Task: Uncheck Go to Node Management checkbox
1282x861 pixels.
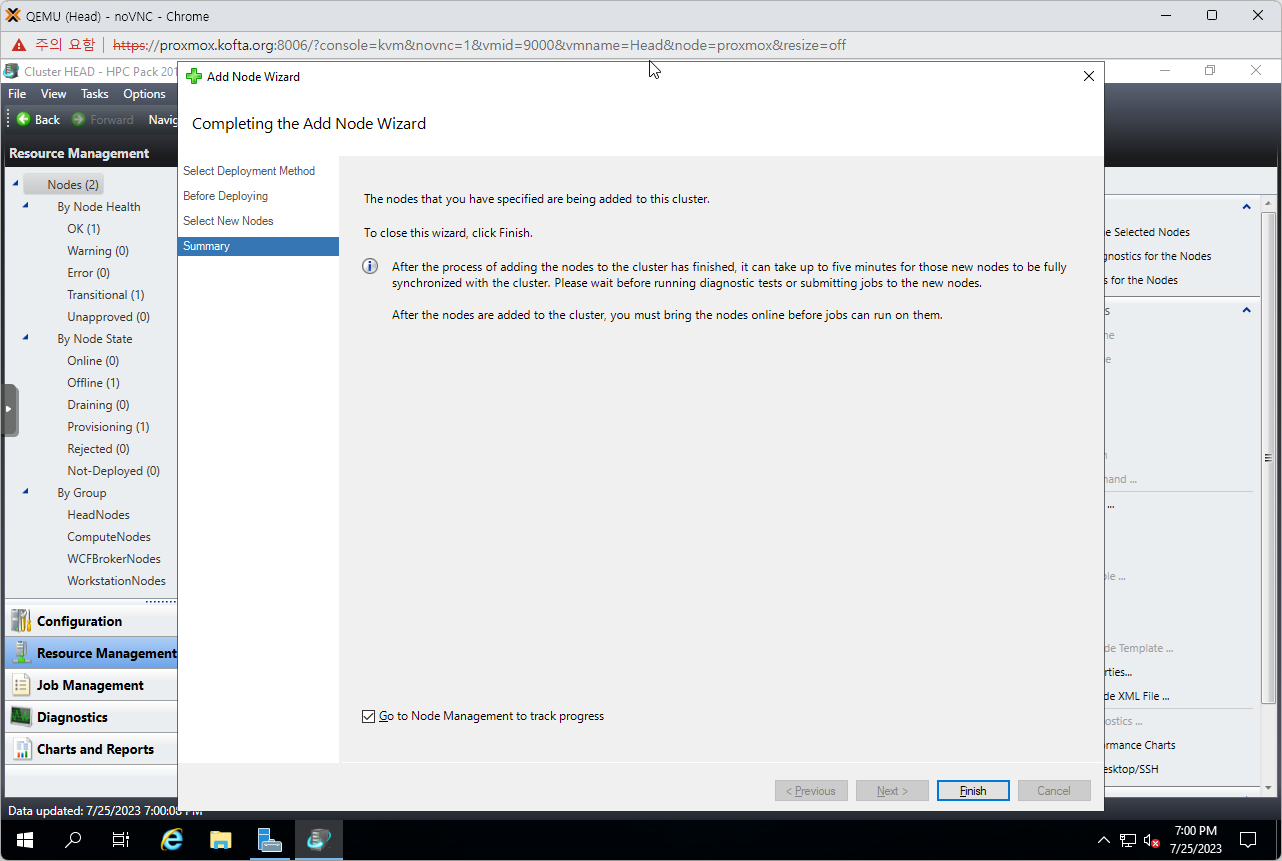Action: click(x=369, y=716)
